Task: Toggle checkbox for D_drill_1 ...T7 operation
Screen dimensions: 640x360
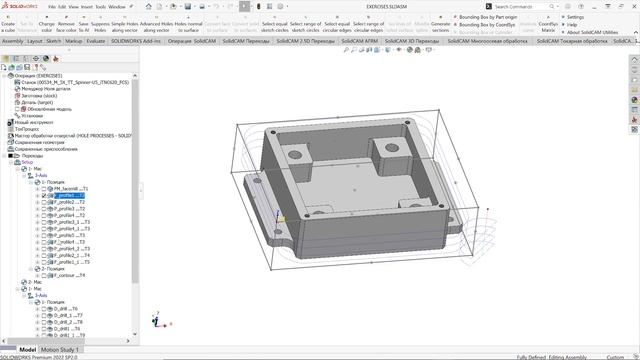Action: click(x=44, y=316)
